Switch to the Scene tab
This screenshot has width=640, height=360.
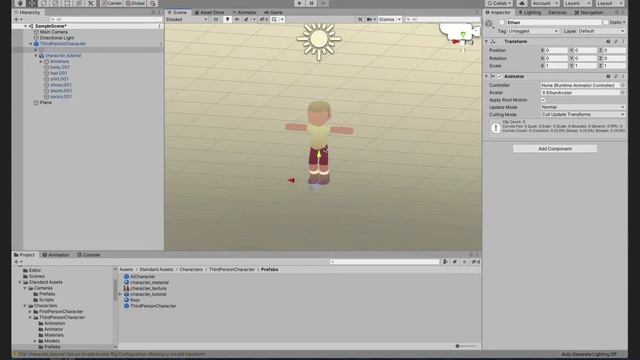177,12
